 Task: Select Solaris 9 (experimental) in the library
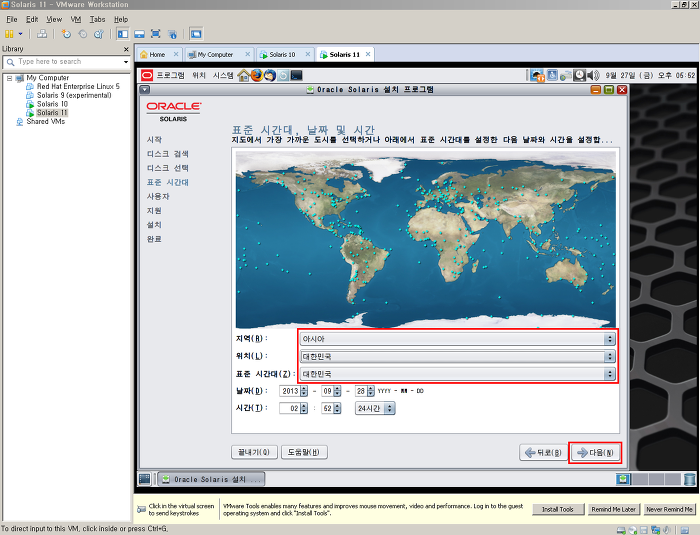(74, 95)
